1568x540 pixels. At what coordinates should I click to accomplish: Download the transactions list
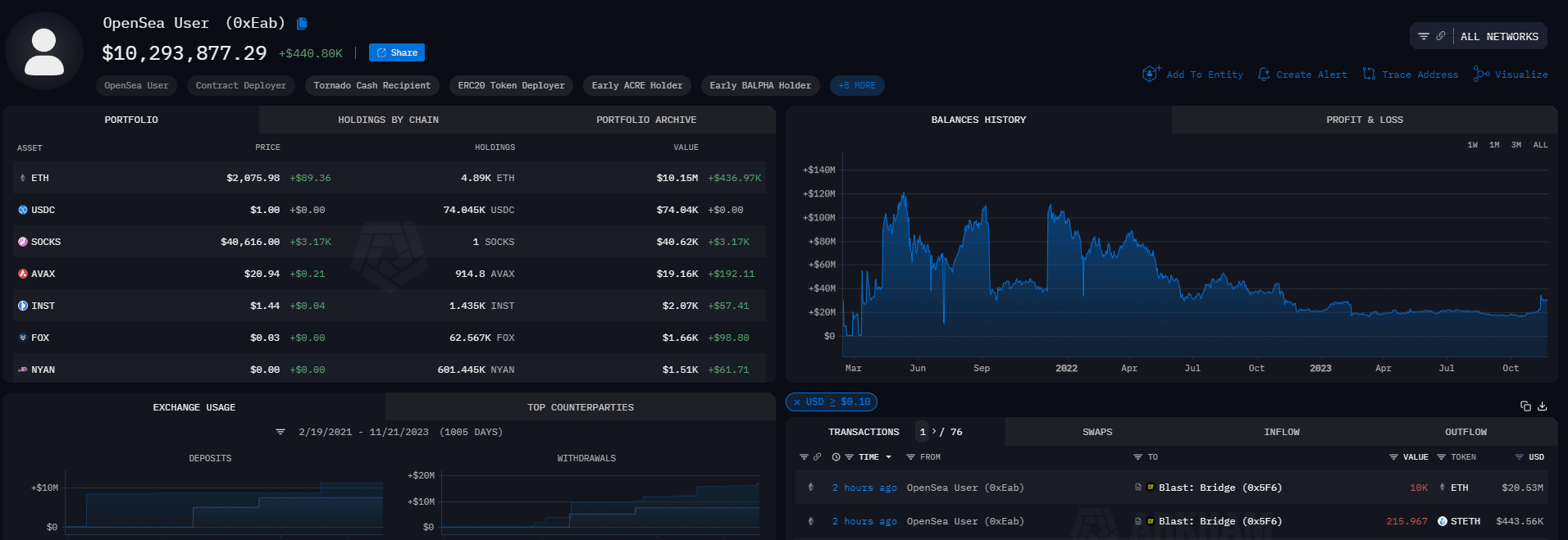coord(1542,406)
